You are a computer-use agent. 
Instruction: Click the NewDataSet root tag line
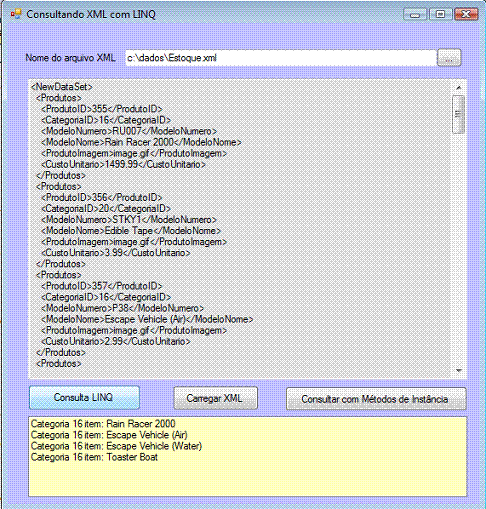coord(62,87)
